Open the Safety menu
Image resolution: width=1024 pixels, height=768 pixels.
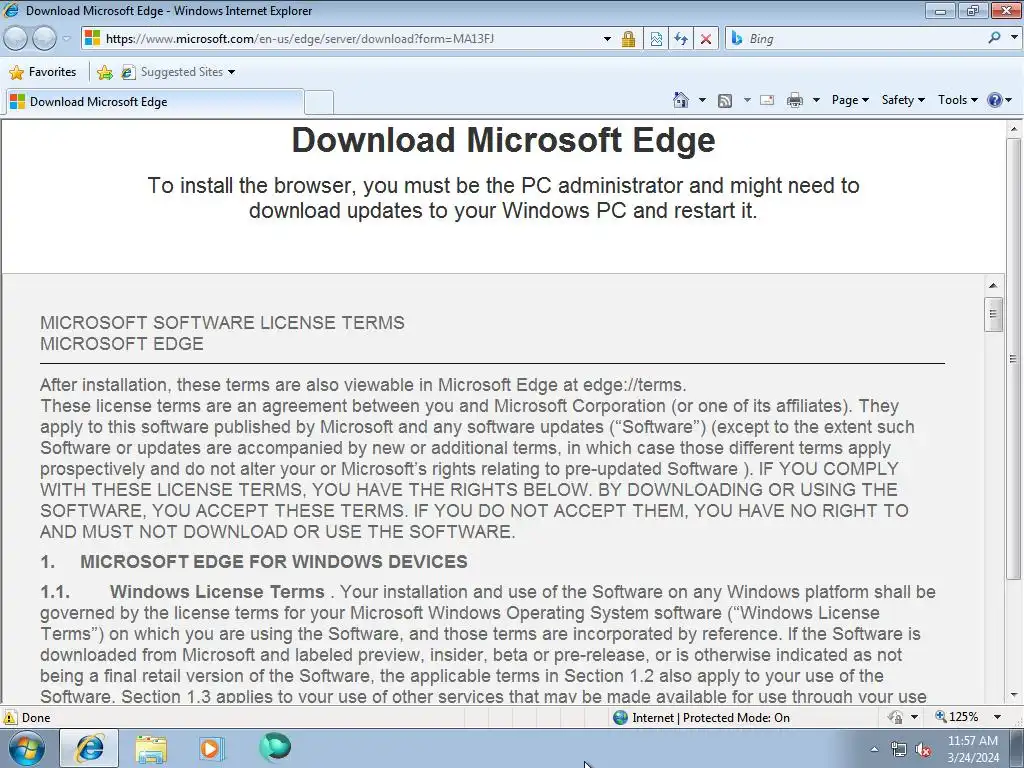click(x=903, y=100)
